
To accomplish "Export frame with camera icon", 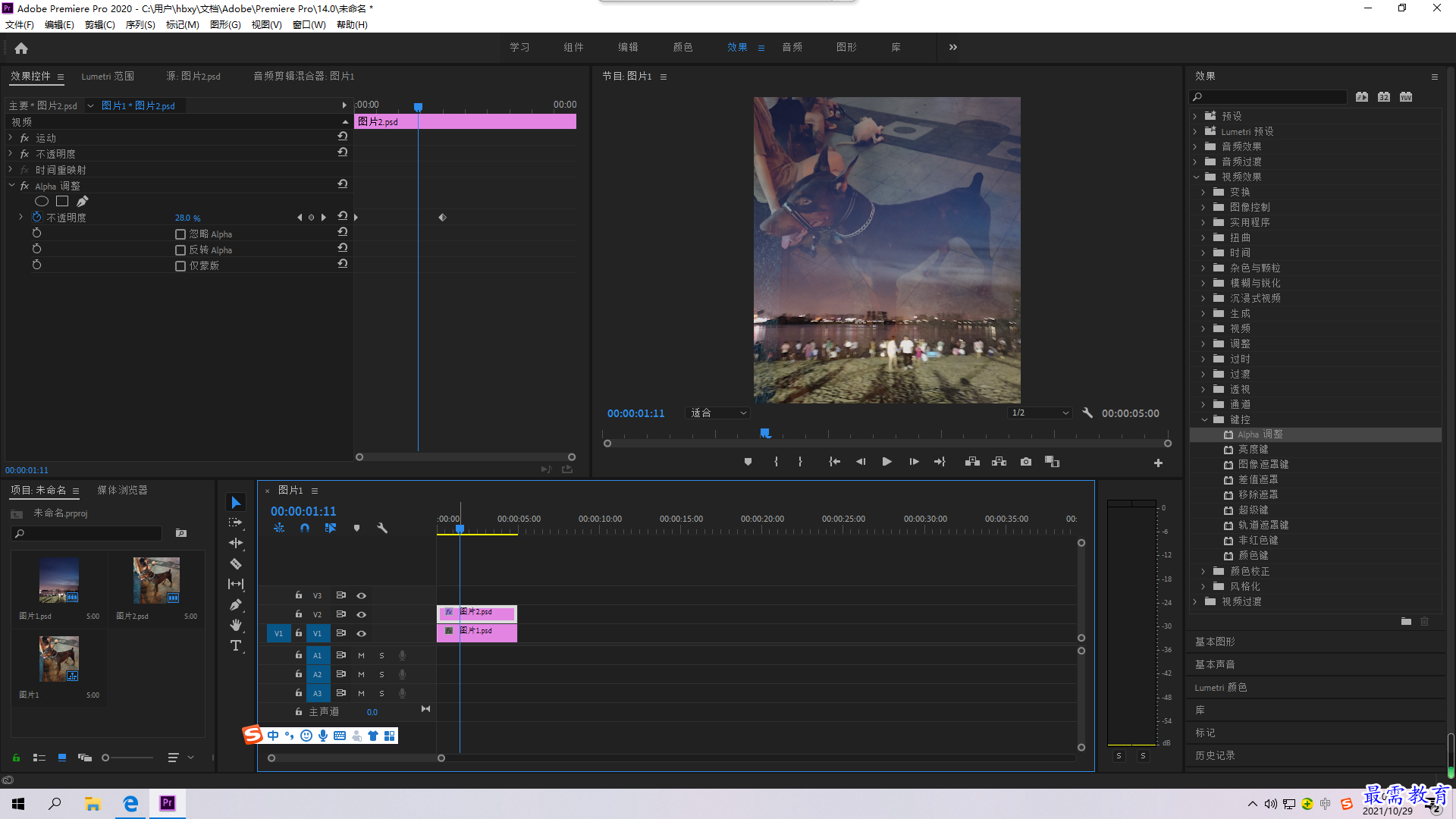I will click(x=1025, y=462).
